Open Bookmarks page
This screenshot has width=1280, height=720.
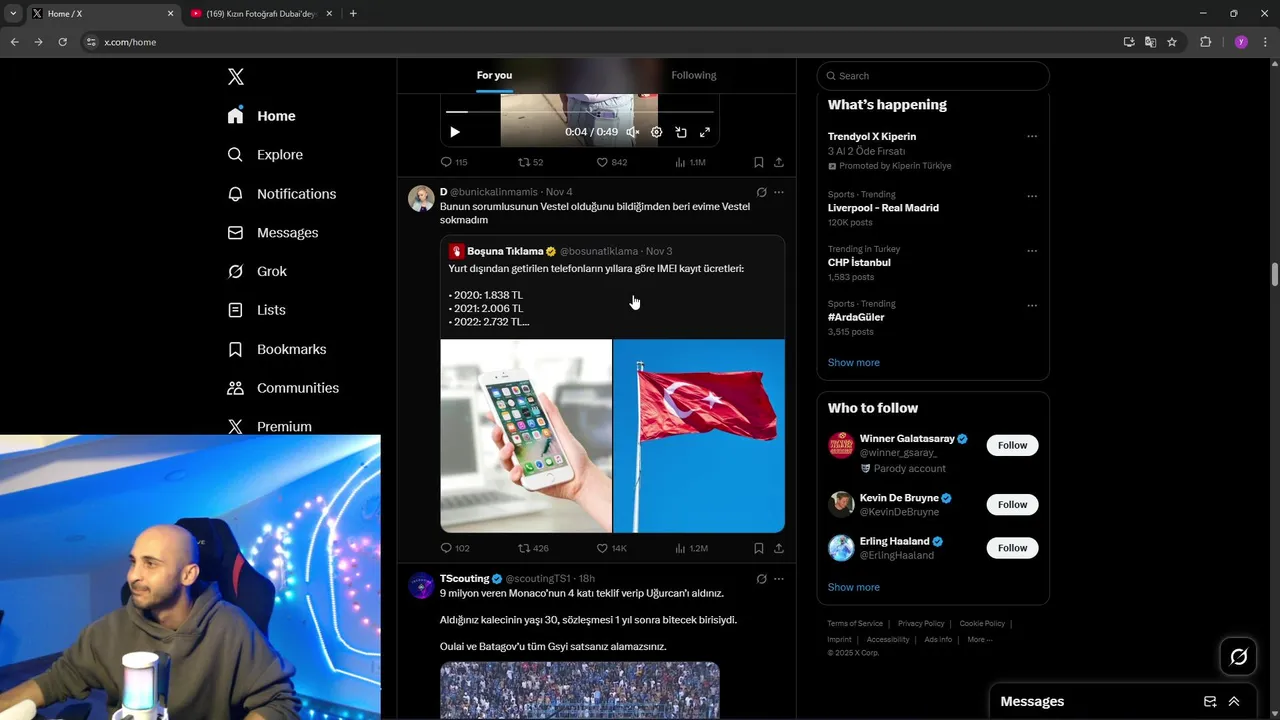tap(276, 349)
